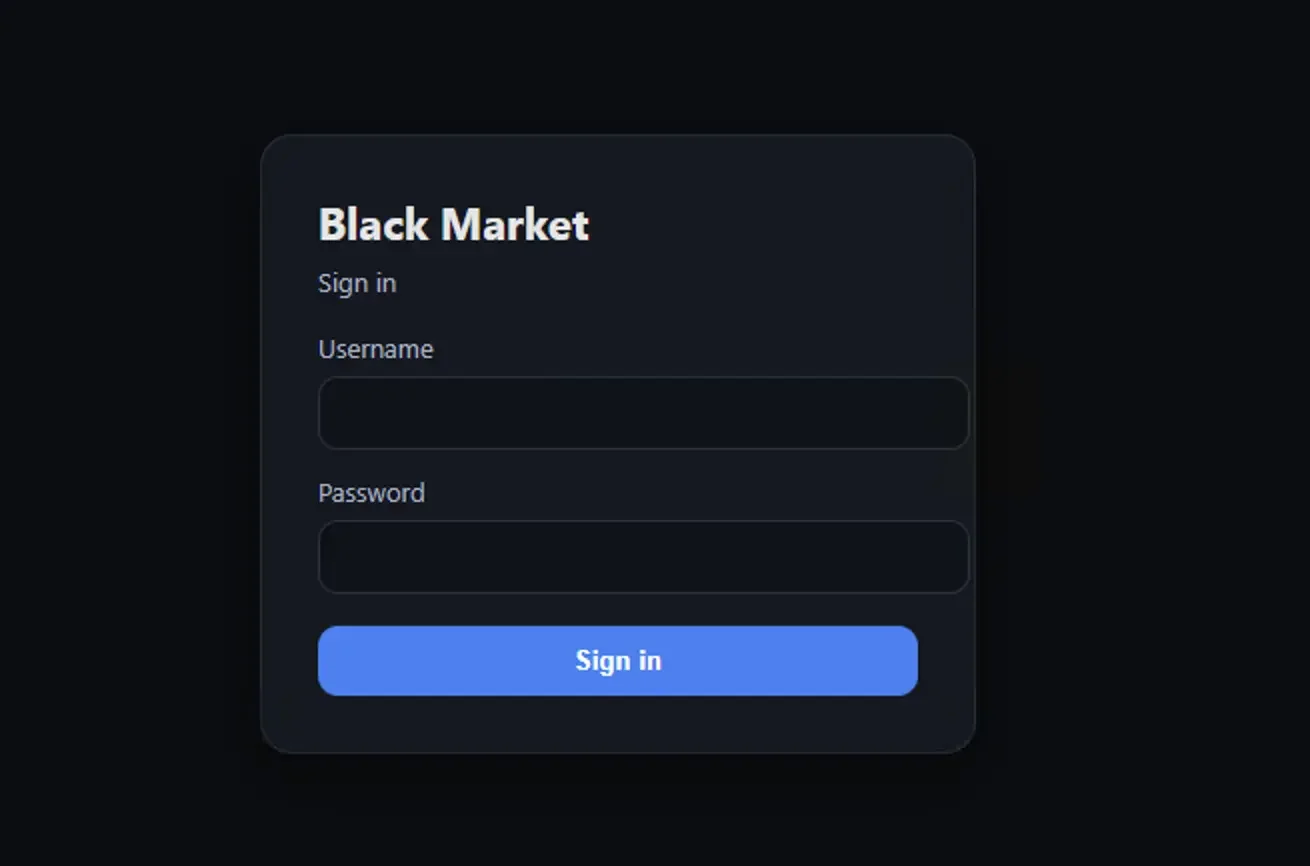Select the Black Market heading
The image size is (1310, 866).
click(454, 224)
